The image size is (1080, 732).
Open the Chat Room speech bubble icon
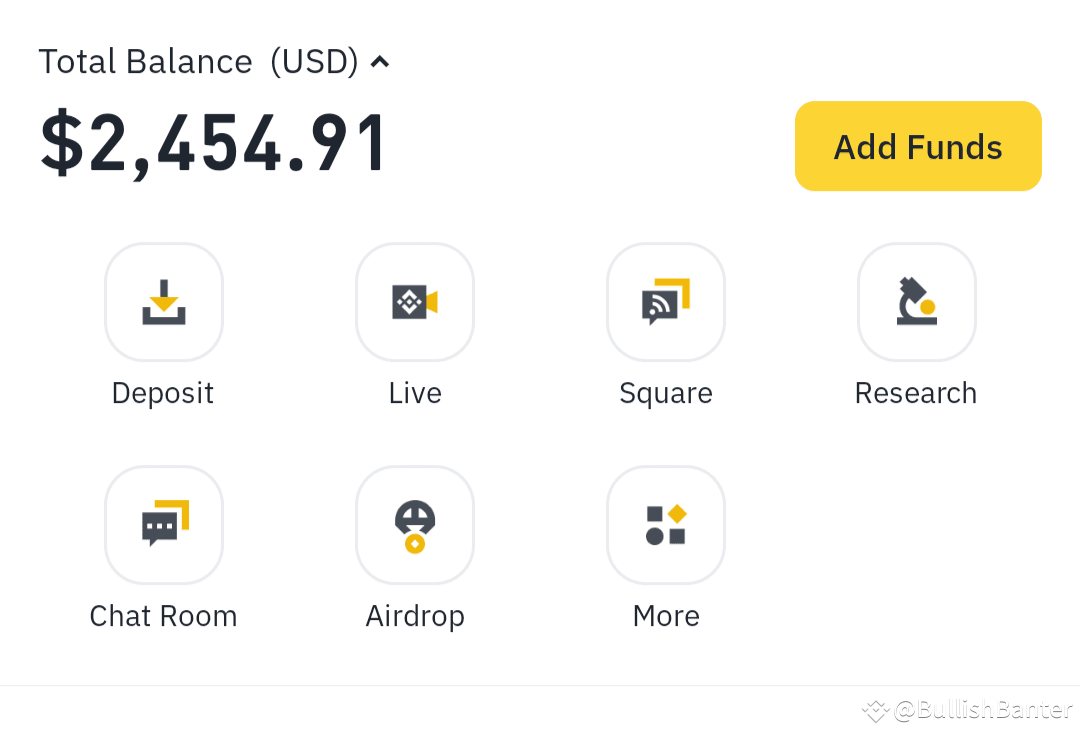(x=163, y=524)
